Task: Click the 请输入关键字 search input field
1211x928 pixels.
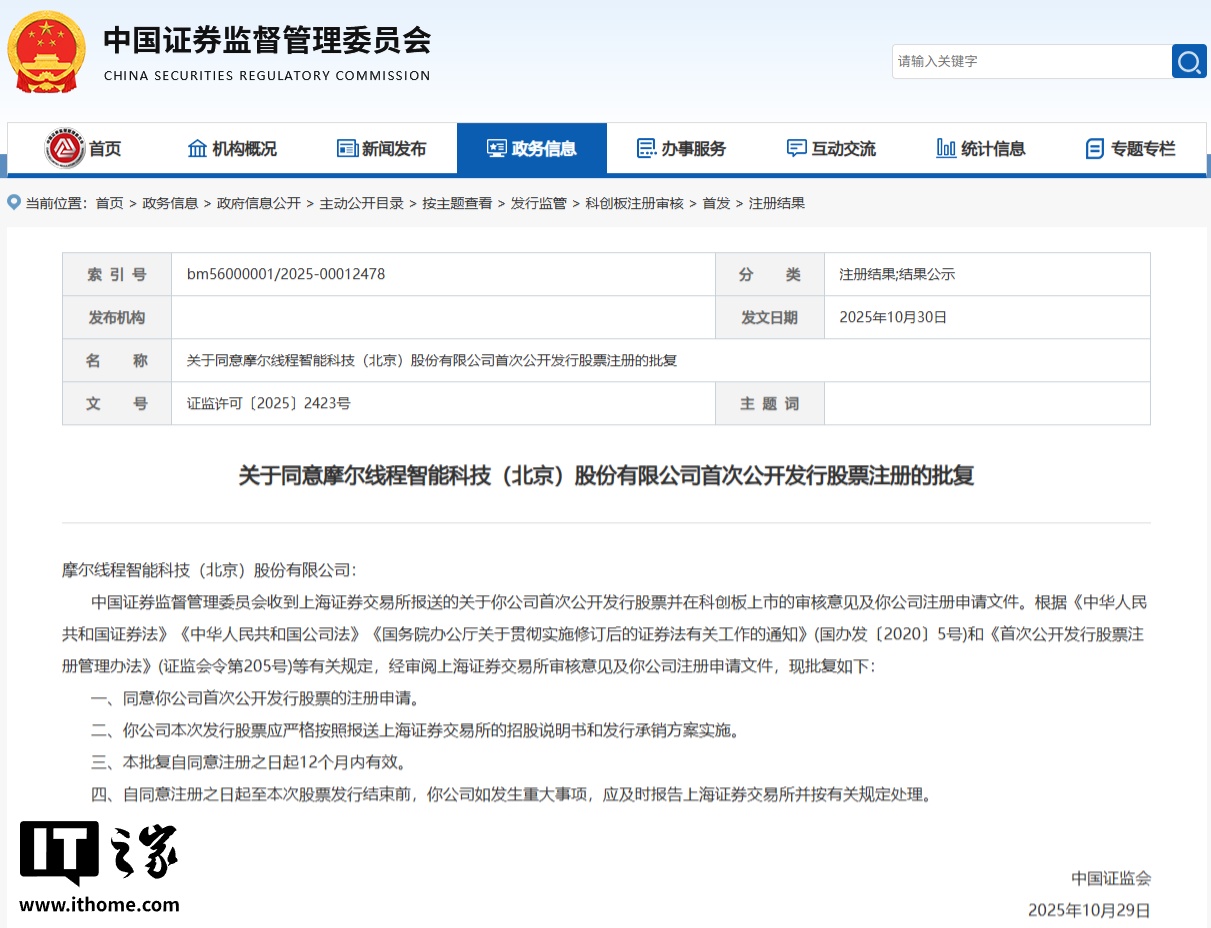Action: [1030, 61]
